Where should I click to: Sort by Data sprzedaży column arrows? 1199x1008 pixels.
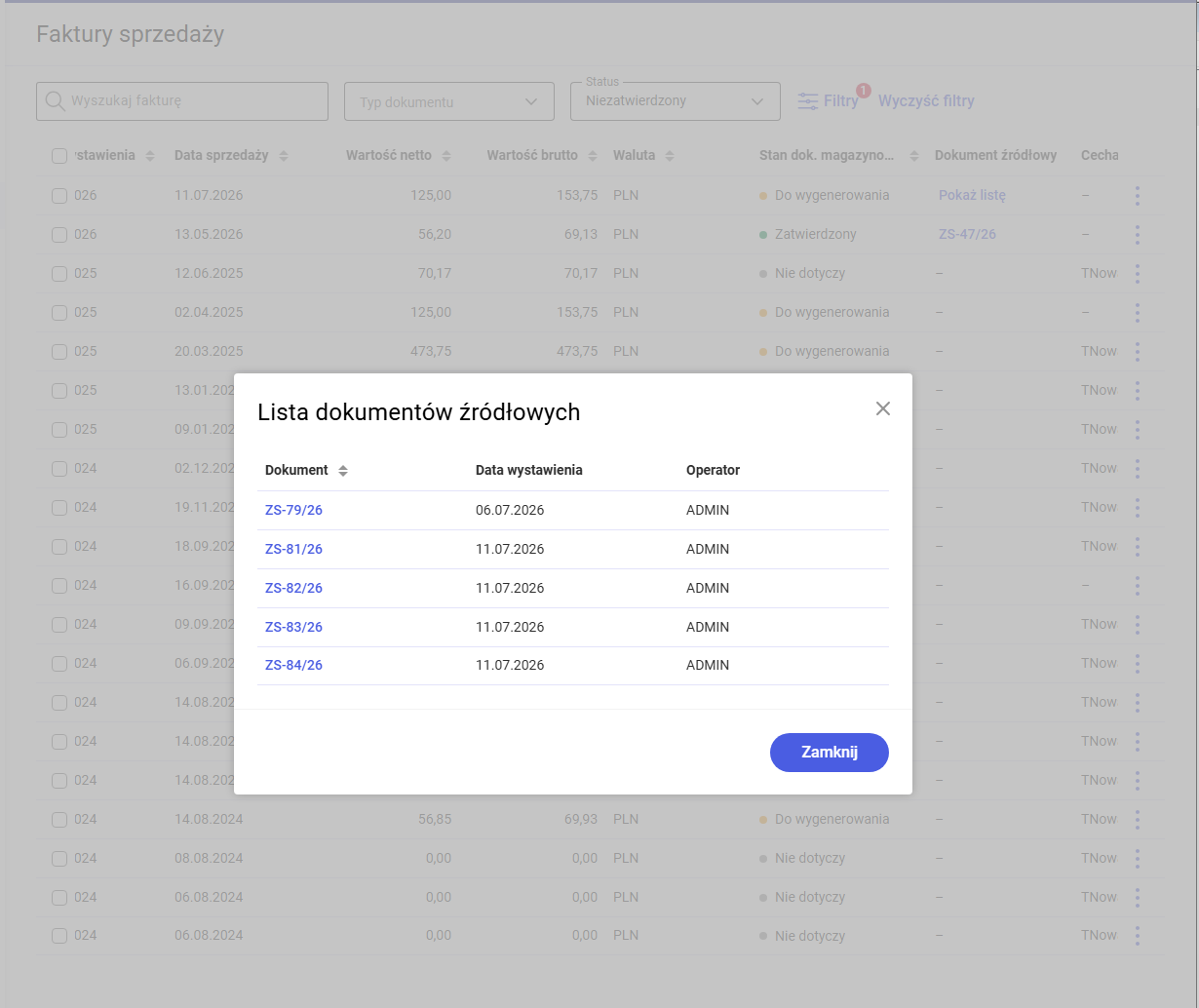(x=284, y=156)
